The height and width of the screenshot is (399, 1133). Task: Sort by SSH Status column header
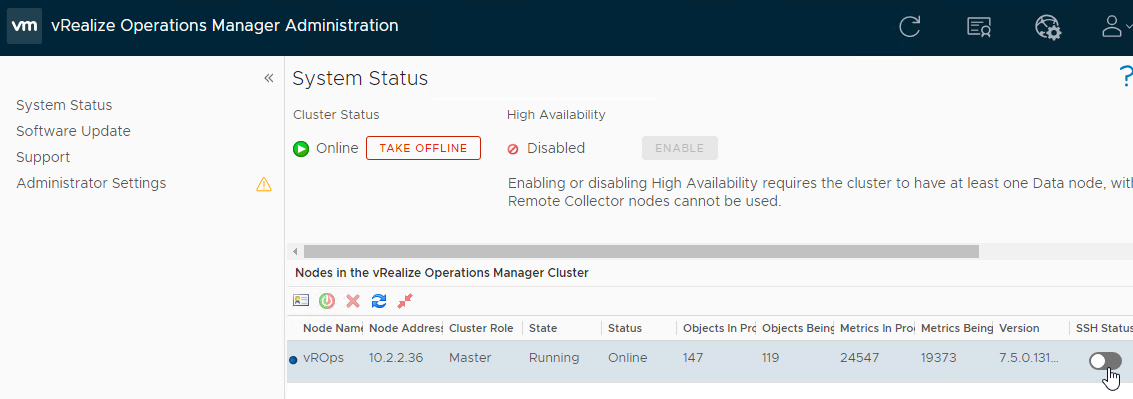click(1103, 328)
